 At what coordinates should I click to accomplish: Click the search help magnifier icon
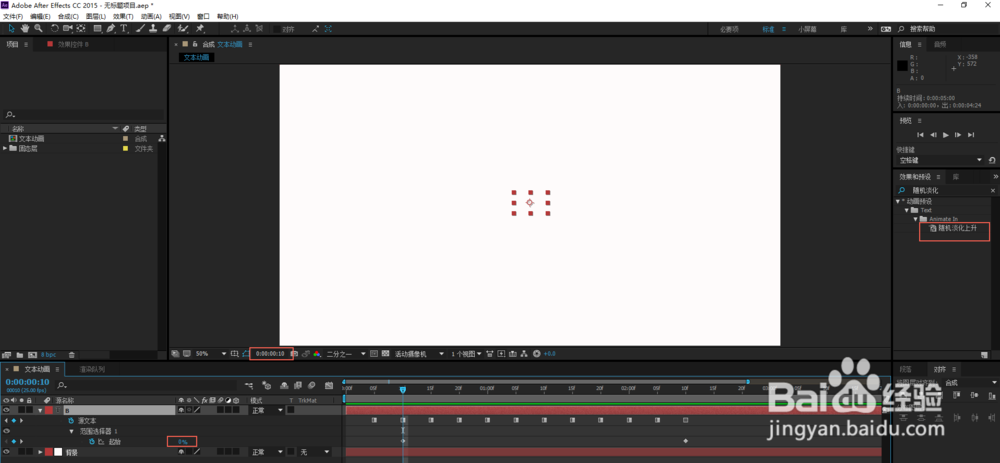[901, 29]
